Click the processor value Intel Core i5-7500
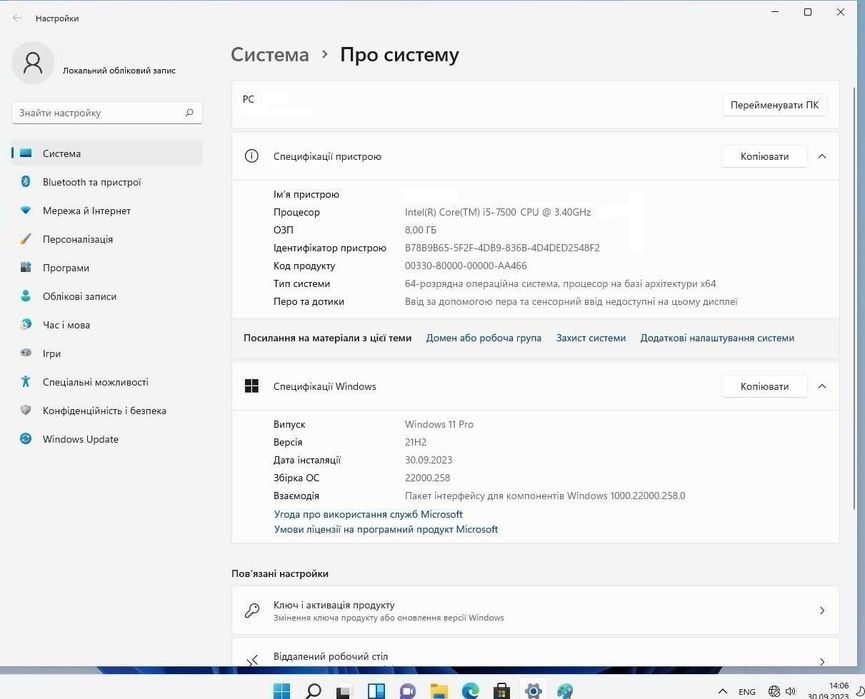865x699 pixels. pos(498,212)
